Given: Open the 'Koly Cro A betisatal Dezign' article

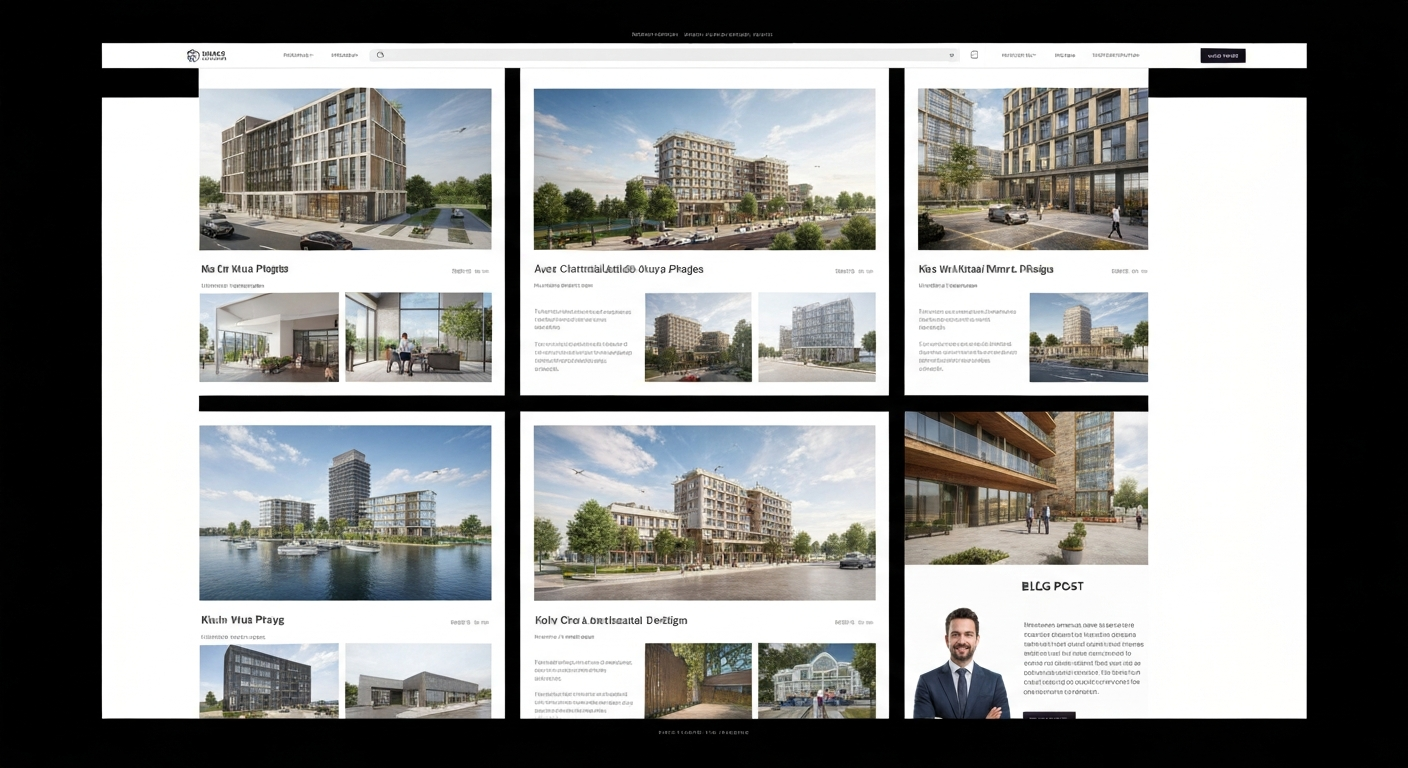Looking at the screenshot, I should pos(609,620).
